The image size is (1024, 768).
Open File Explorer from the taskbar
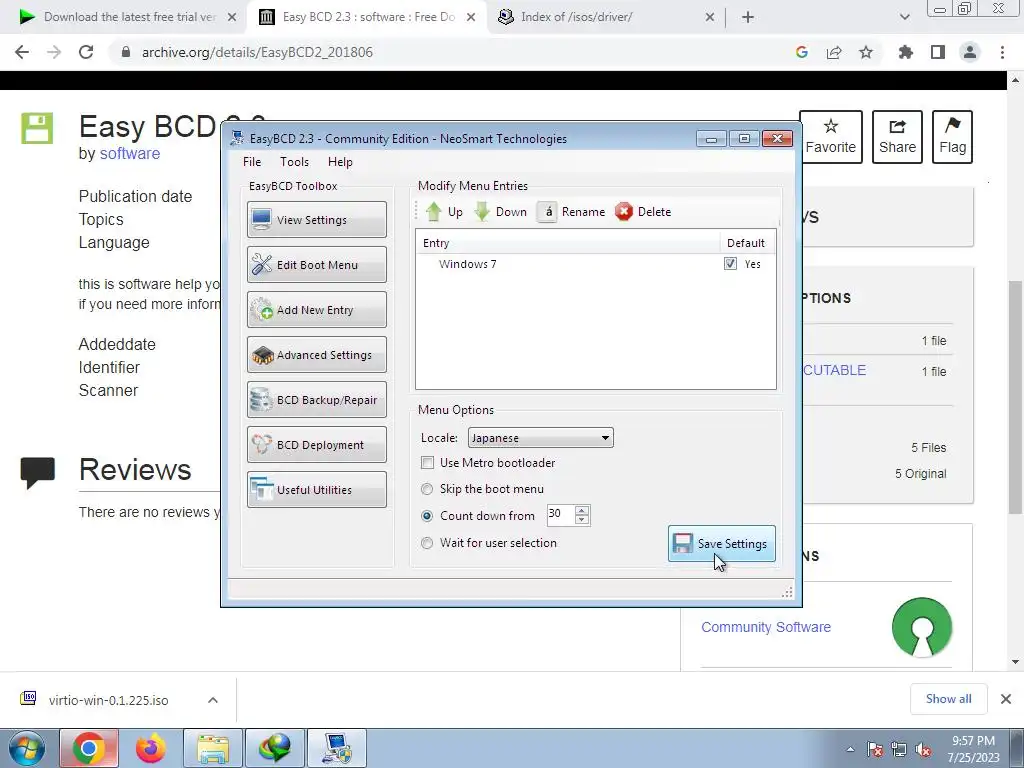coord(213,748)
